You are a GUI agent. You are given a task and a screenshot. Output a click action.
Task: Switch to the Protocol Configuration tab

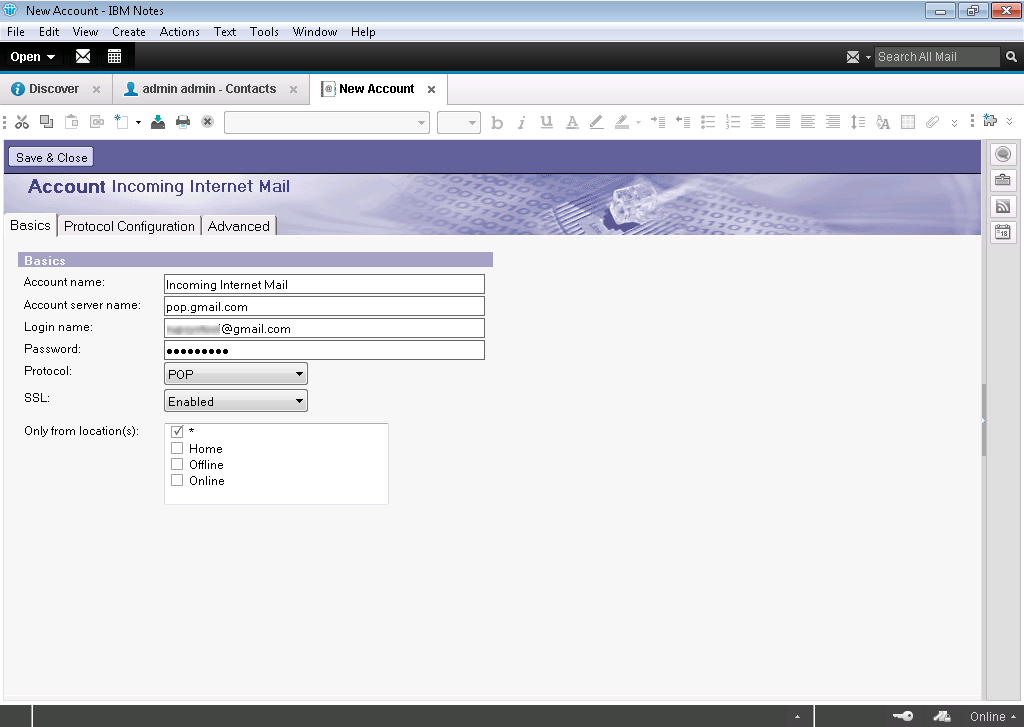point(129,226)
